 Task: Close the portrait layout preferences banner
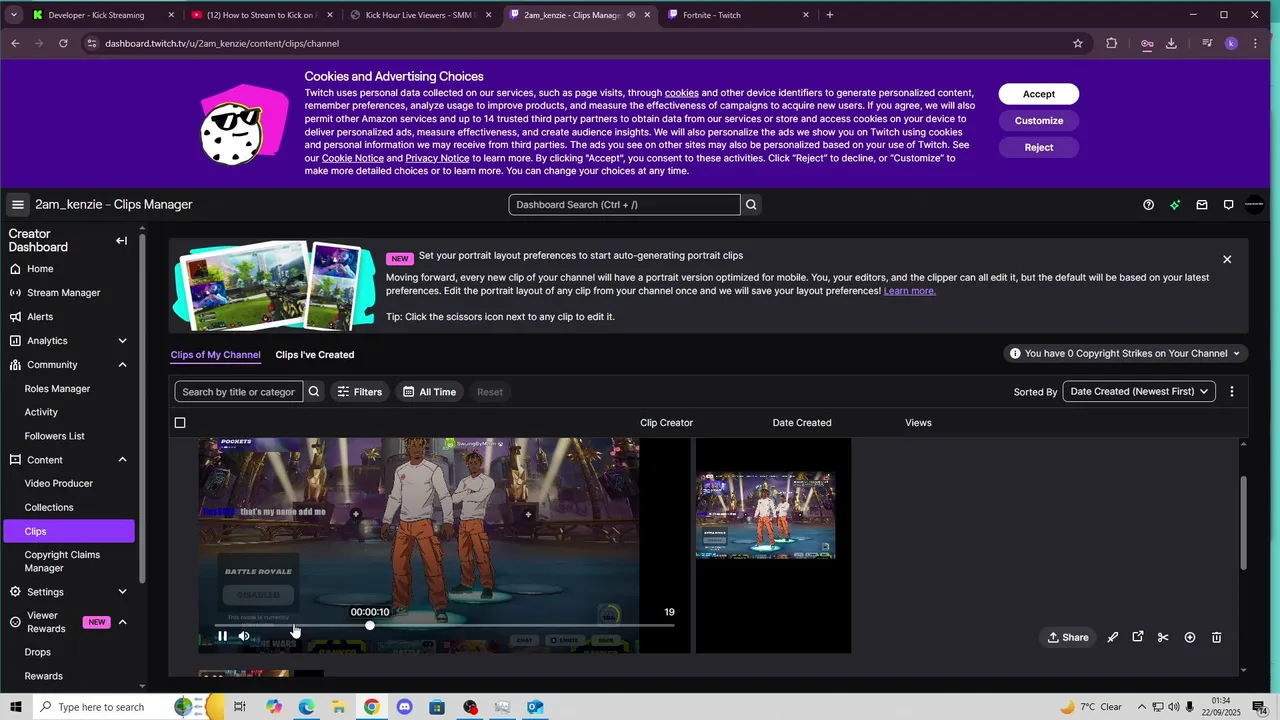coord(1227,259)
